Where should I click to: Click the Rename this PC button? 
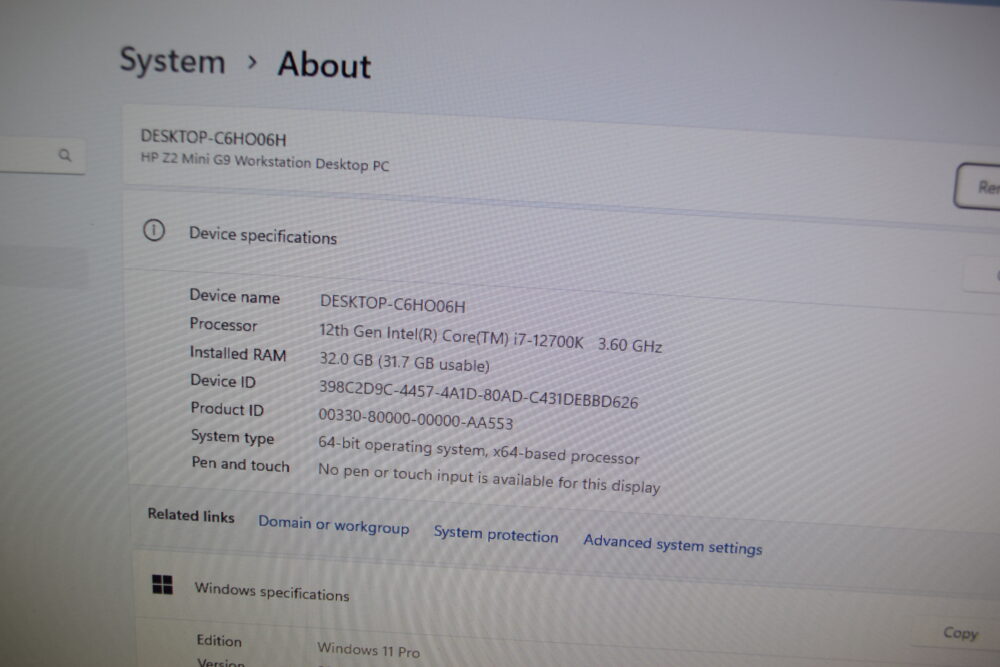[x=978, y=186]
